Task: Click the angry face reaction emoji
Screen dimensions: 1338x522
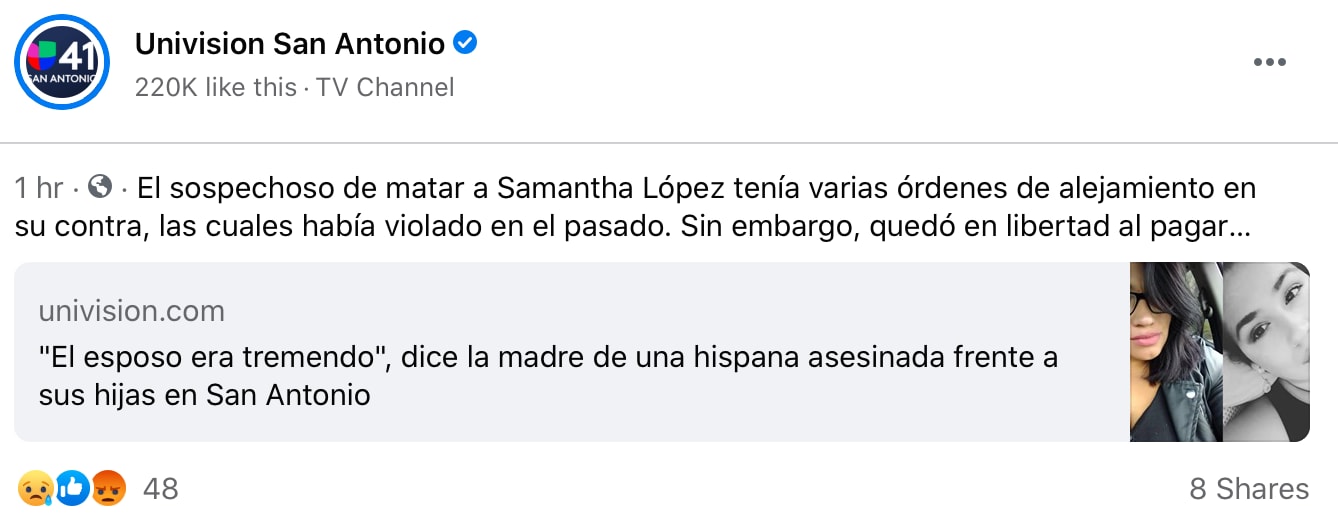Action: click(107, 488)
